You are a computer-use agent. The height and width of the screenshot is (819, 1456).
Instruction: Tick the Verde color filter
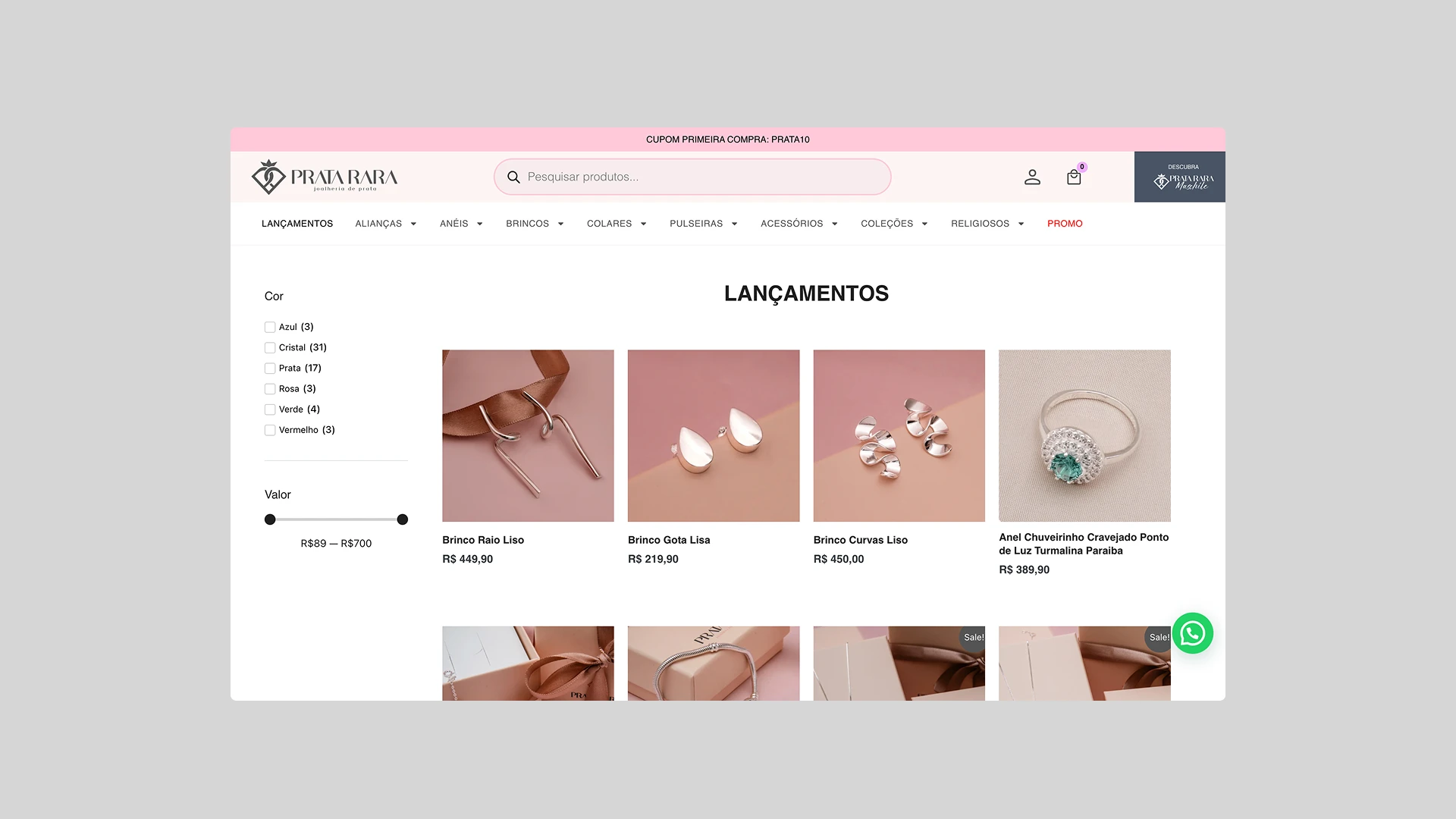(x=270, y=409)
